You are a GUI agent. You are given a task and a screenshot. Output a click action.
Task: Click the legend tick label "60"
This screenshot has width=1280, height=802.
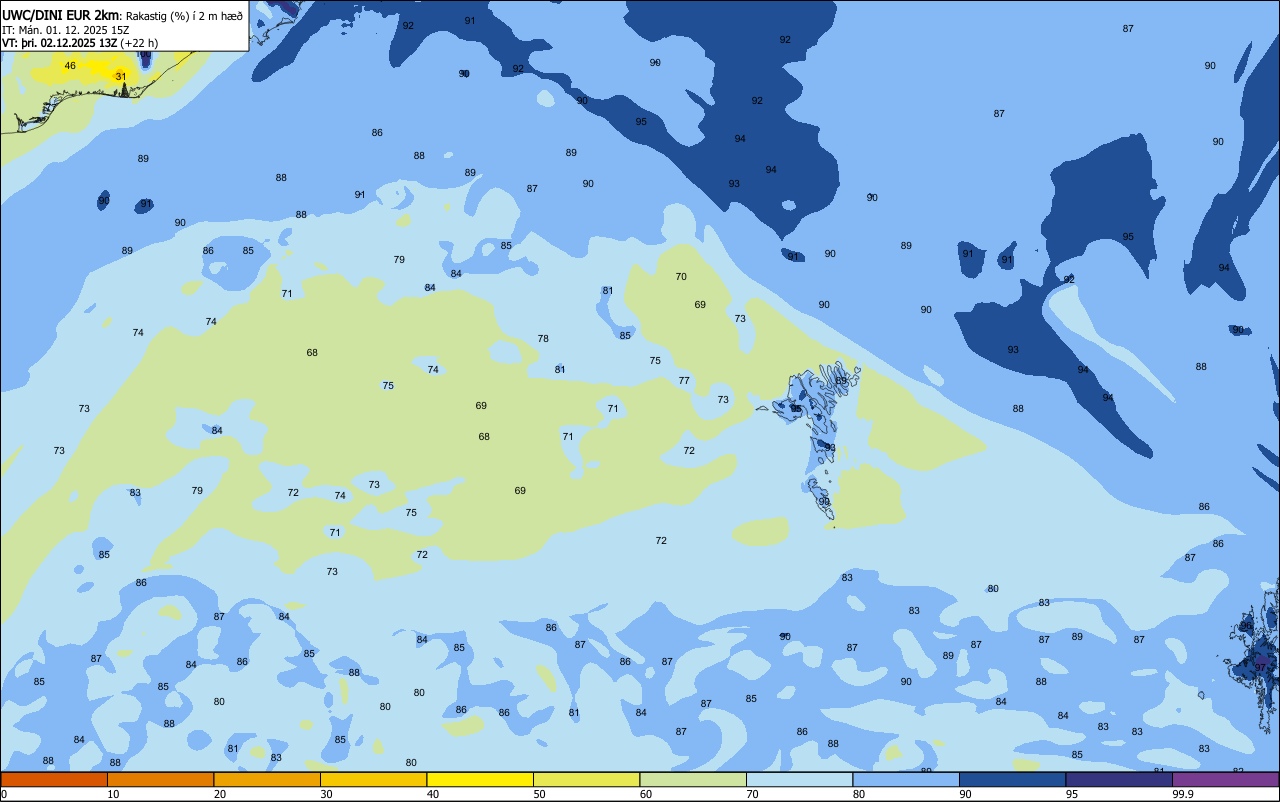[x=646, y=794]
